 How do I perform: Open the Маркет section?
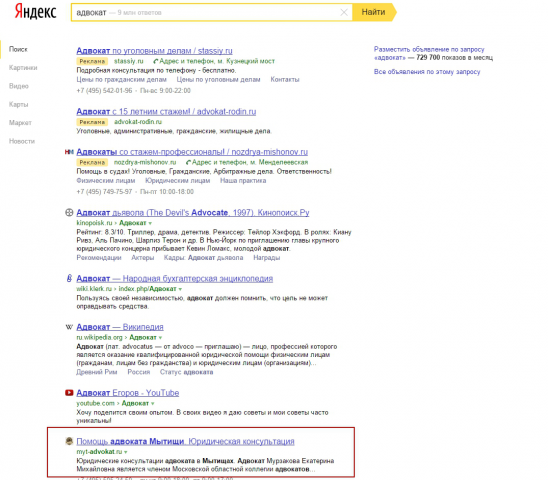(x=20, y=123)
